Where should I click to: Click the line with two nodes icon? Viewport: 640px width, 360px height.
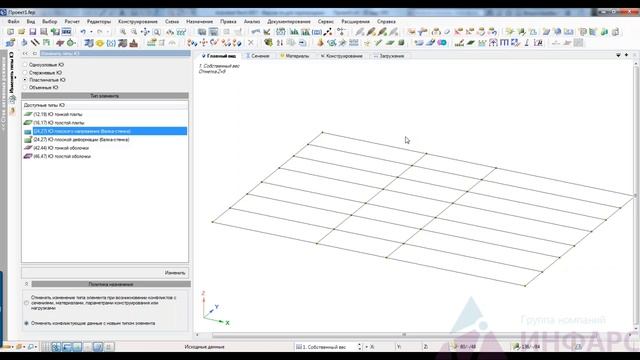(327, 31)
